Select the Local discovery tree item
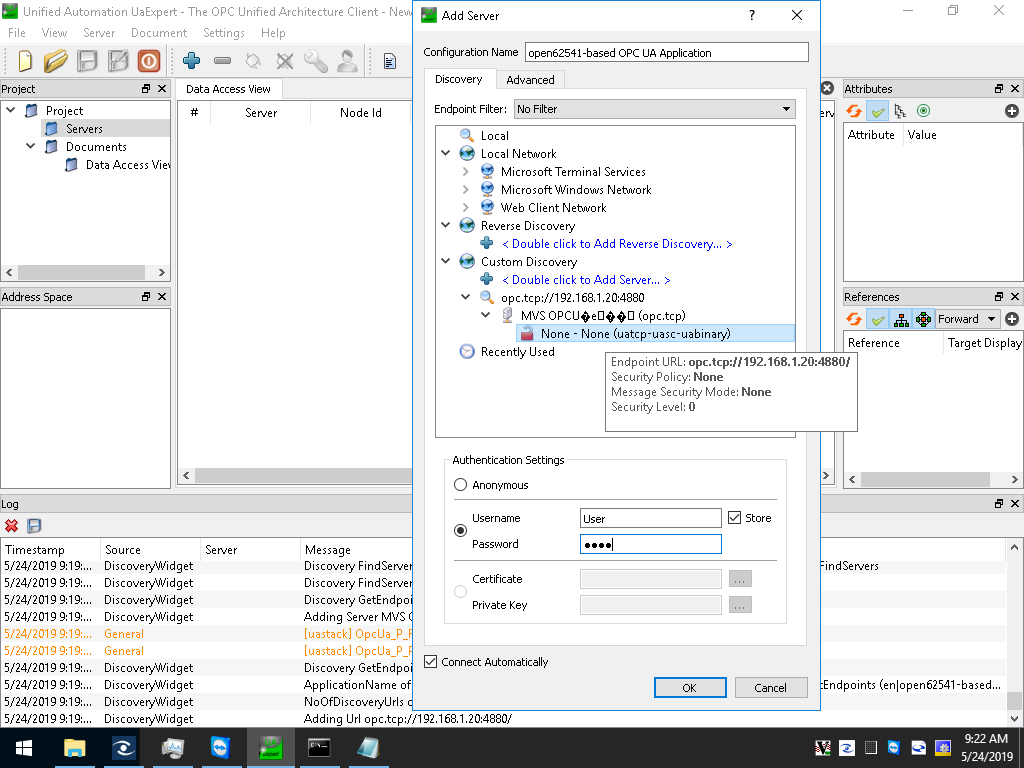 coord(494,135)
